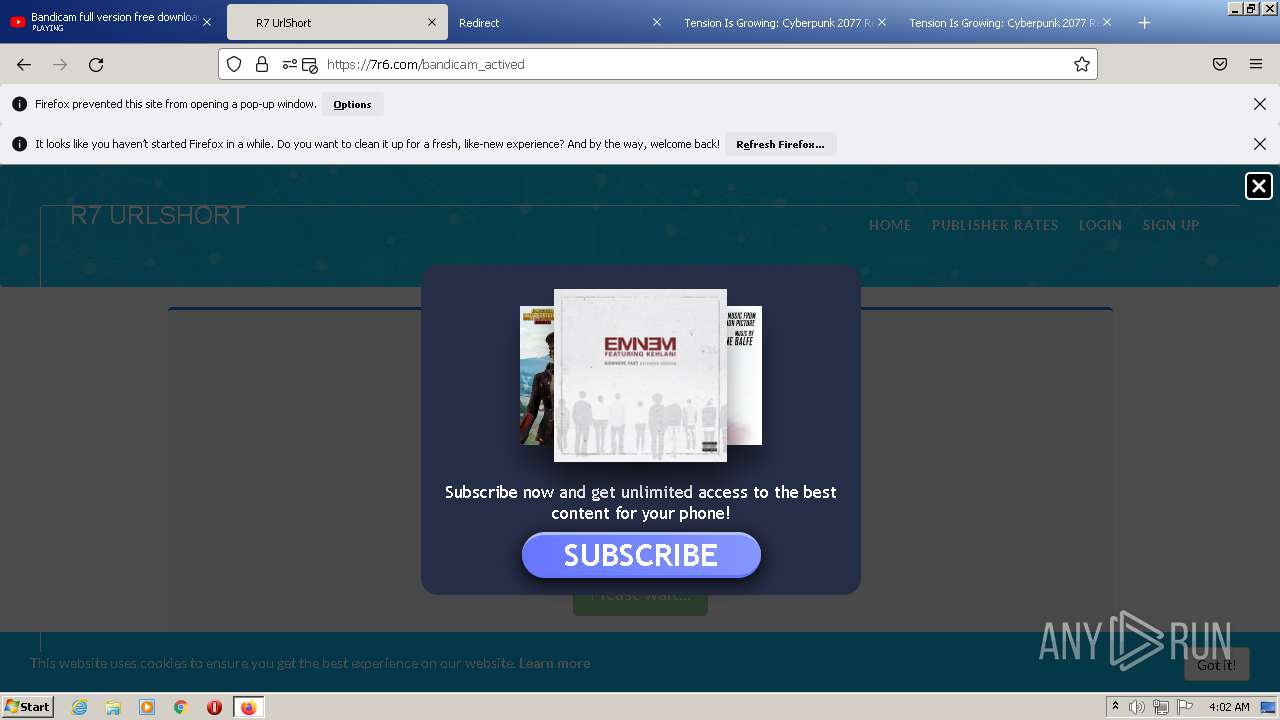The image size is (1280, 720).
Task: Open the Windows Start menu
Action: point(28,706)
